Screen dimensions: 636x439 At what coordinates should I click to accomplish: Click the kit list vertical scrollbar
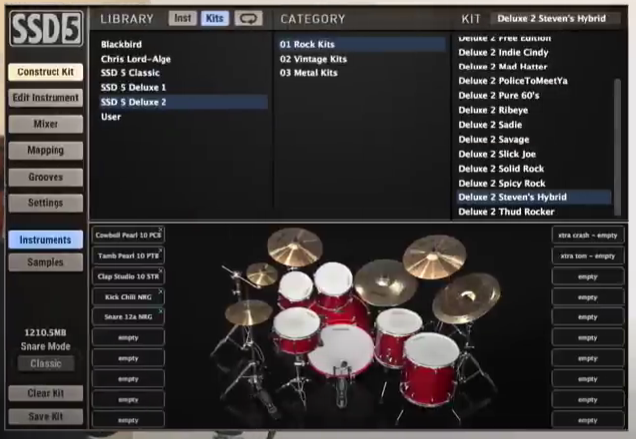tap(617, 147)
